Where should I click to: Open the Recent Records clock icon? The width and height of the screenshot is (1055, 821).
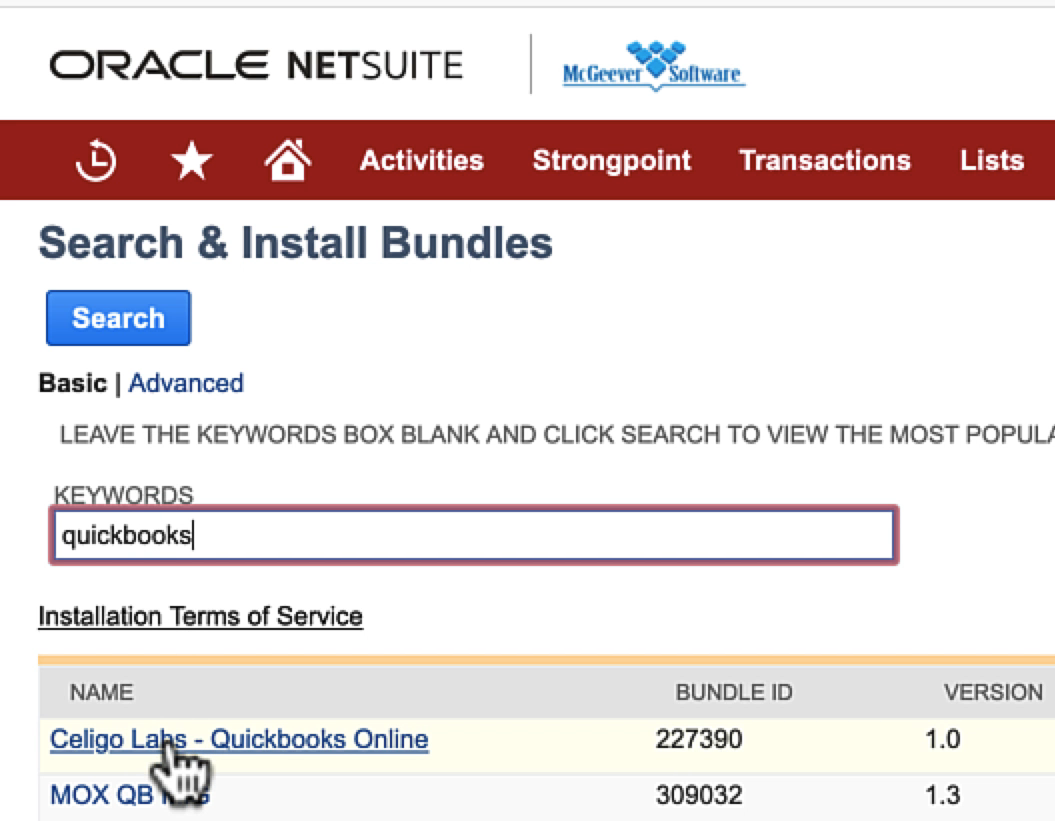coord(96,160)
